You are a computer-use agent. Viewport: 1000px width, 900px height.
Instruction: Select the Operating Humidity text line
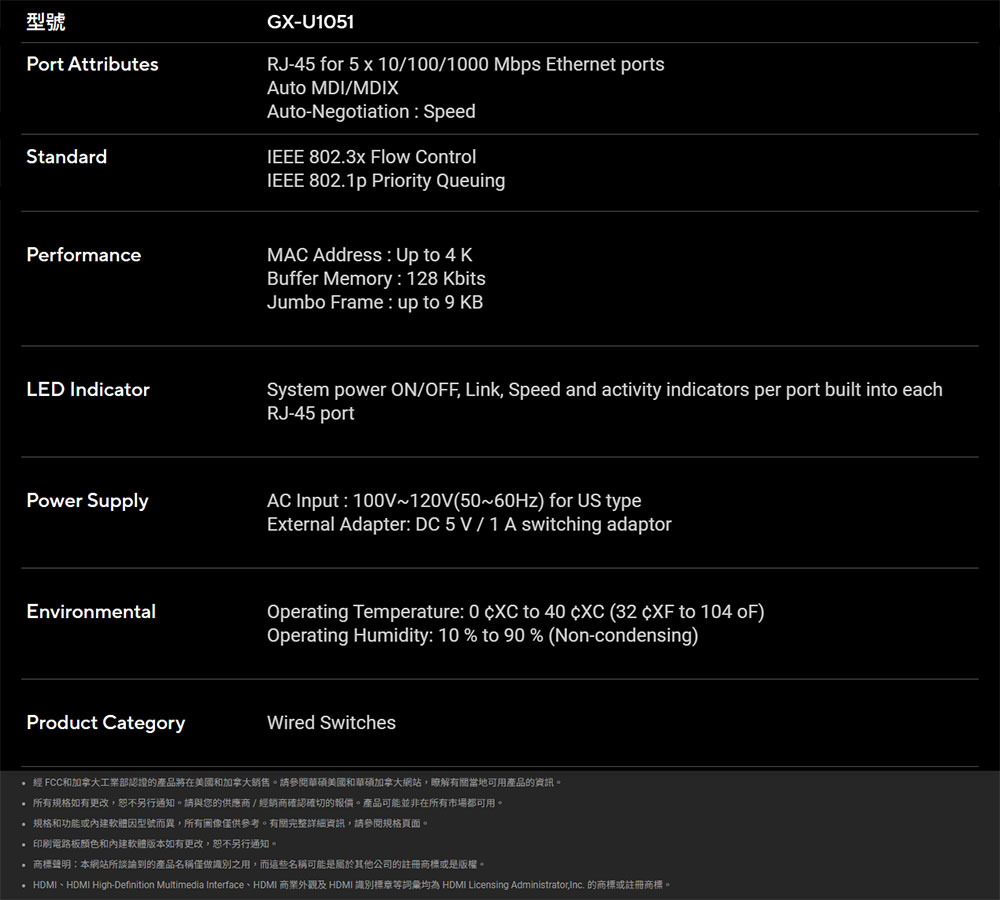(482, 636)
